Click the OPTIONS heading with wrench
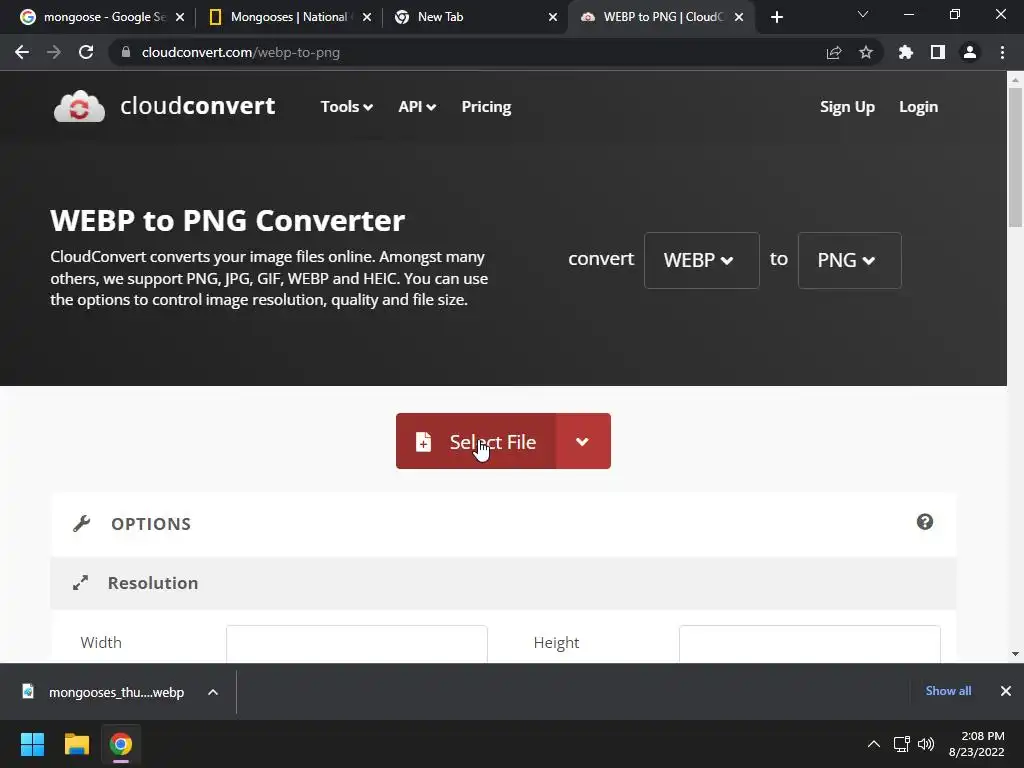Screen dimensions: 1024x768 (132, 524)
